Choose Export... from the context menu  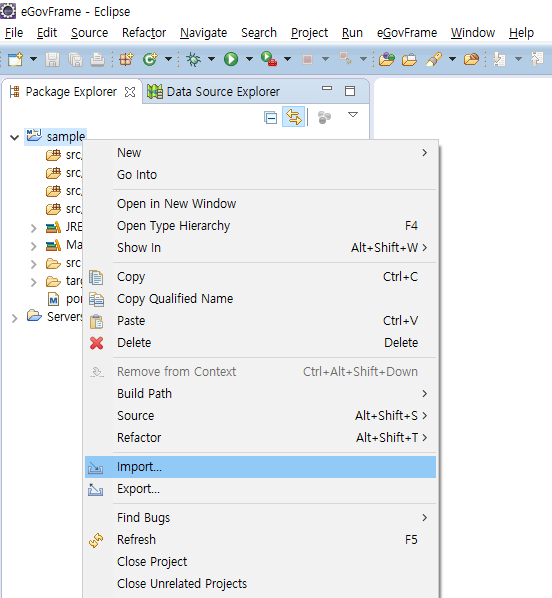point(261,489)
